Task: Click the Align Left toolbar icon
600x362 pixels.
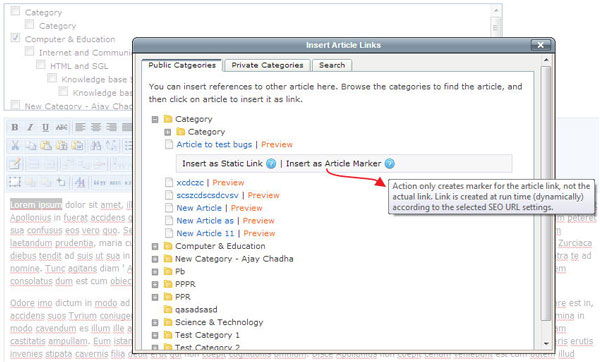Action: [x=80, y=127]
